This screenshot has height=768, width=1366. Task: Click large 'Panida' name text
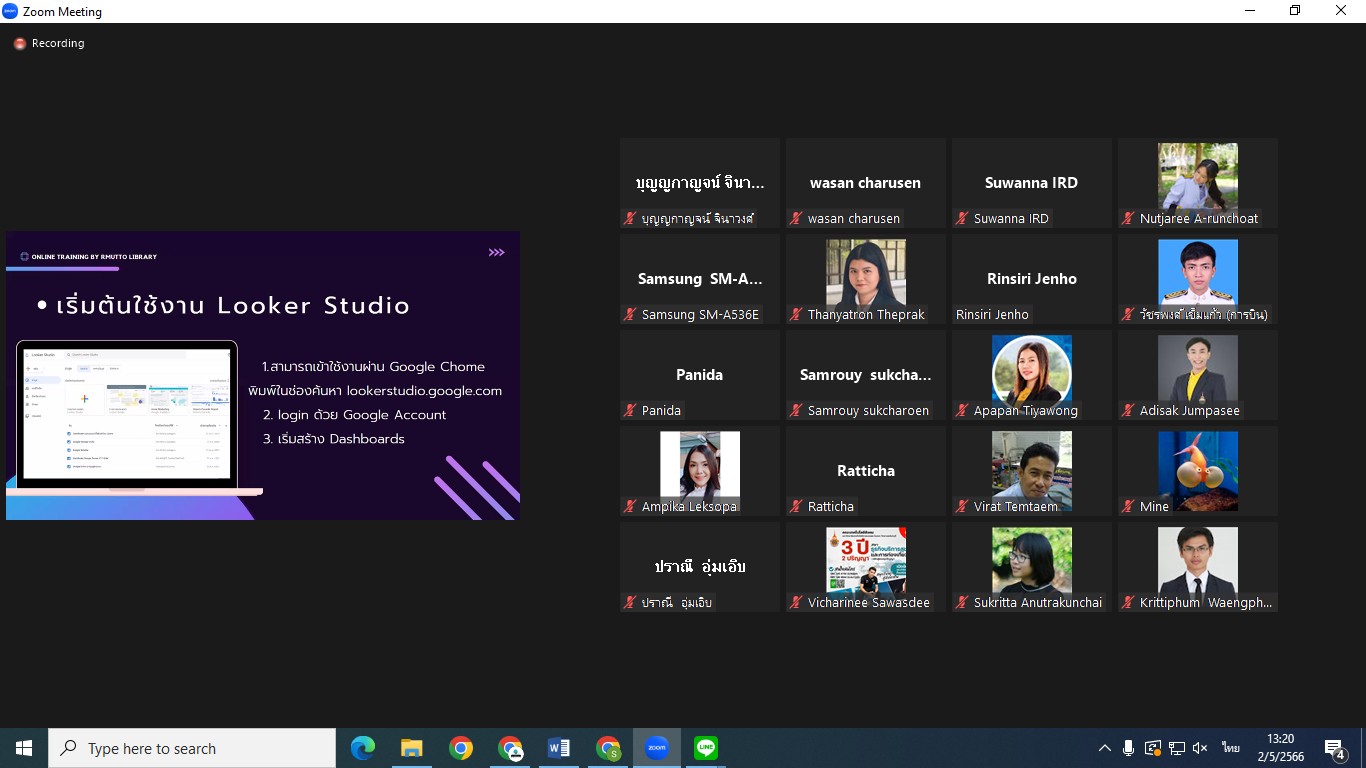699,375
